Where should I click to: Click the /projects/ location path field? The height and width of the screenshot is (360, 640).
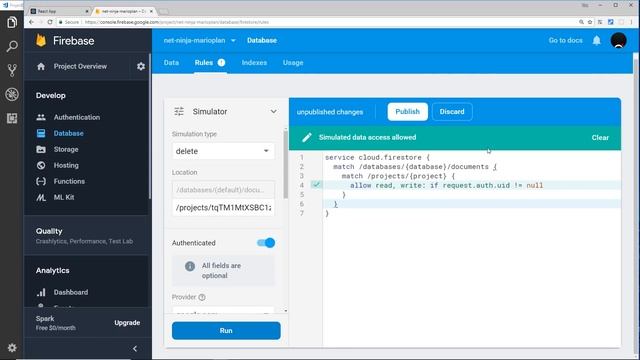coord(223,207)
